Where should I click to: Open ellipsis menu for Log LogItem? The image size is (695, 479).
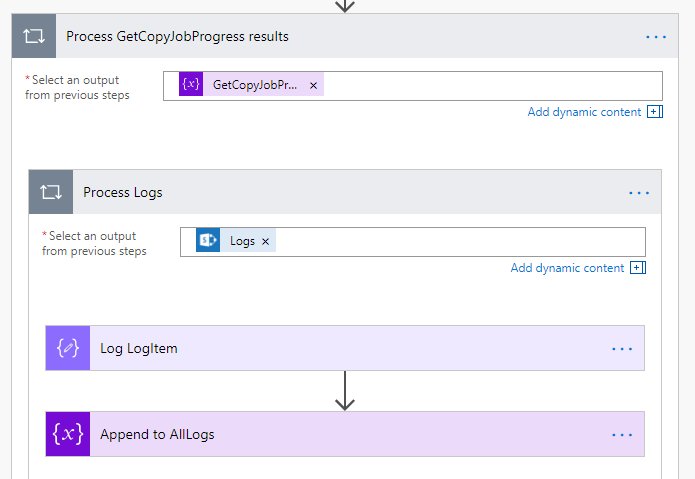point(622,348)
